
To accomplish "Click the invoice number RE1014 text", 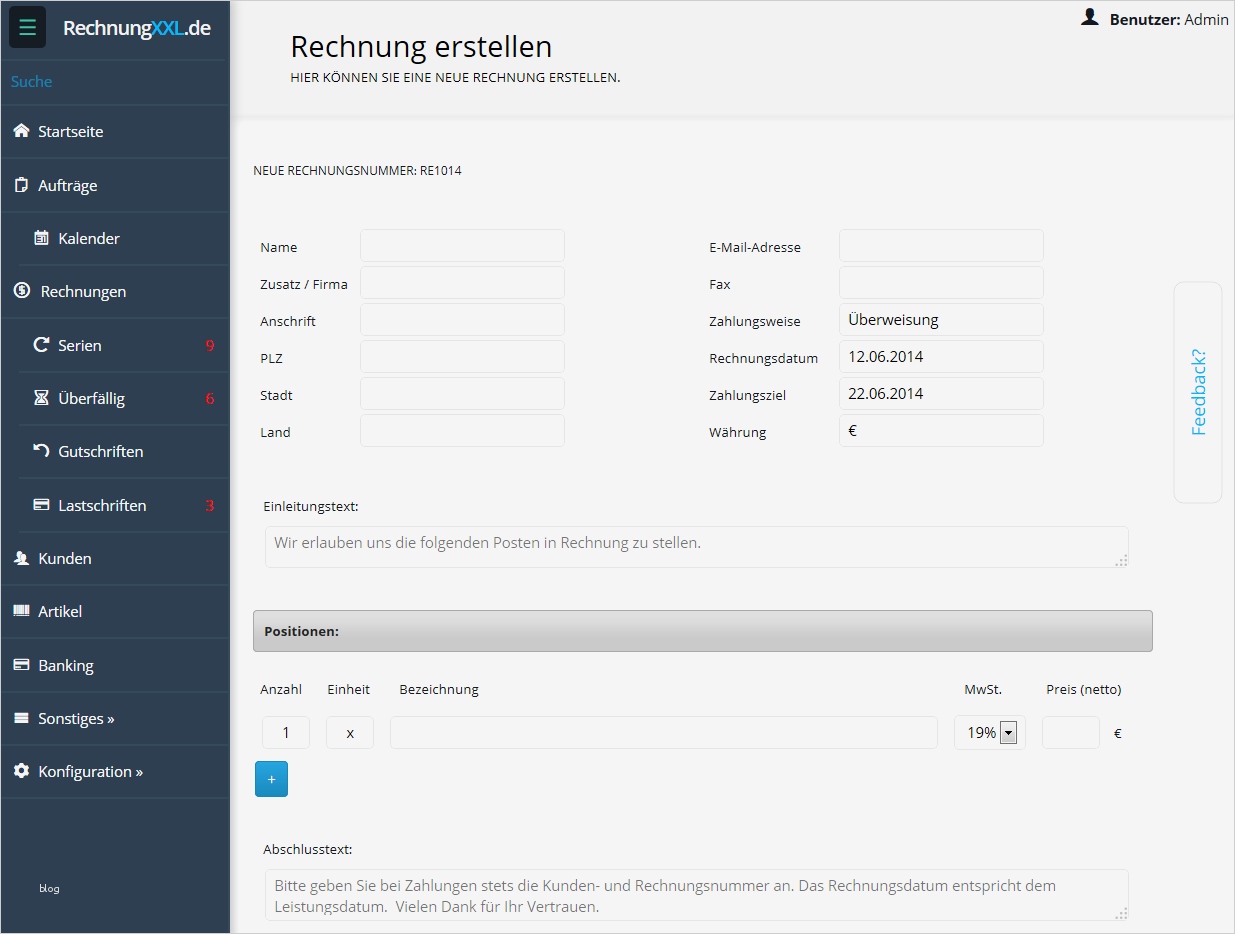I will pyautogui.click(x=441, y=171).
